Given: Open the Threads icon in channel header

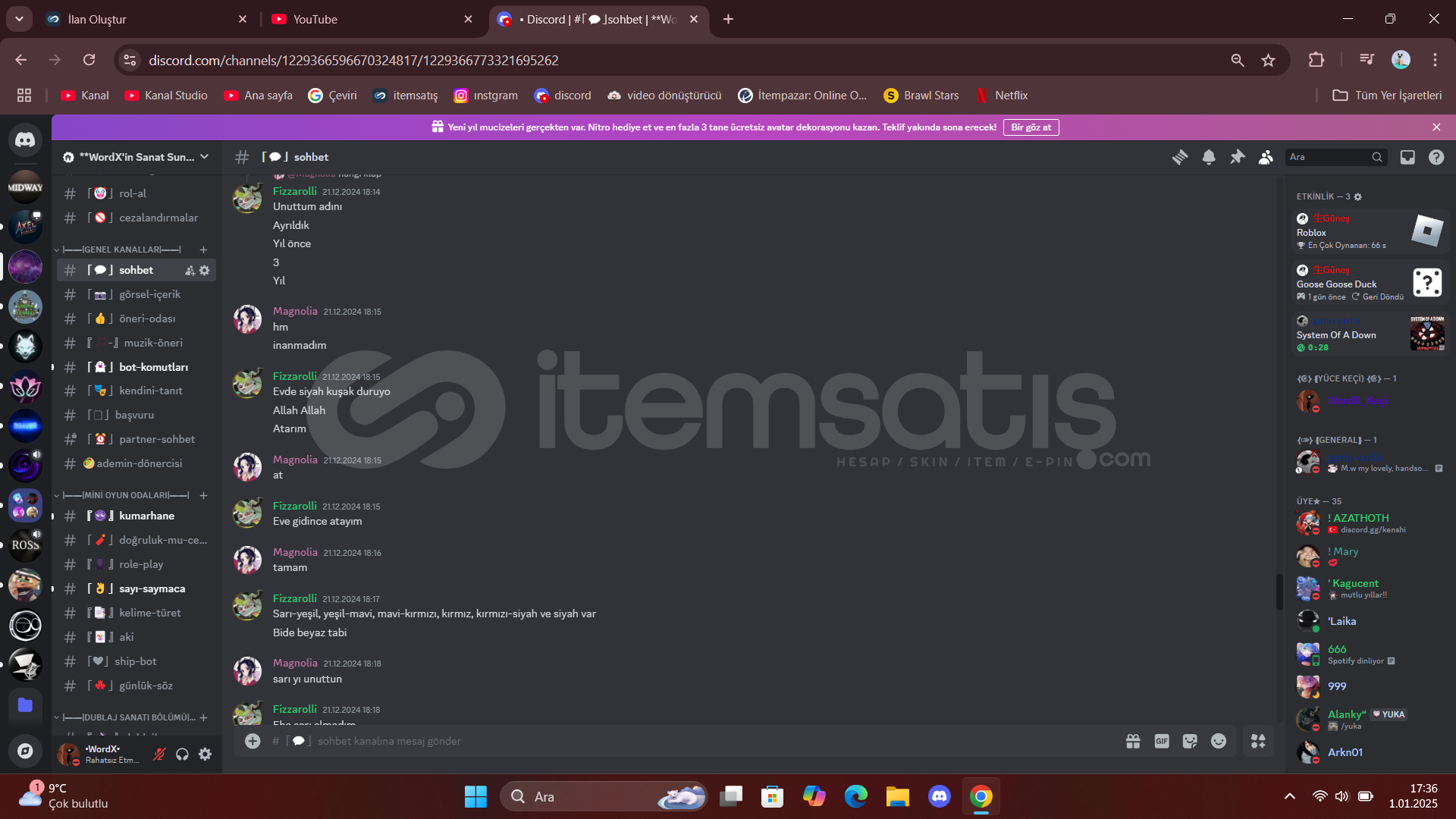Looking at the screenshot, I should (1180, 157).
